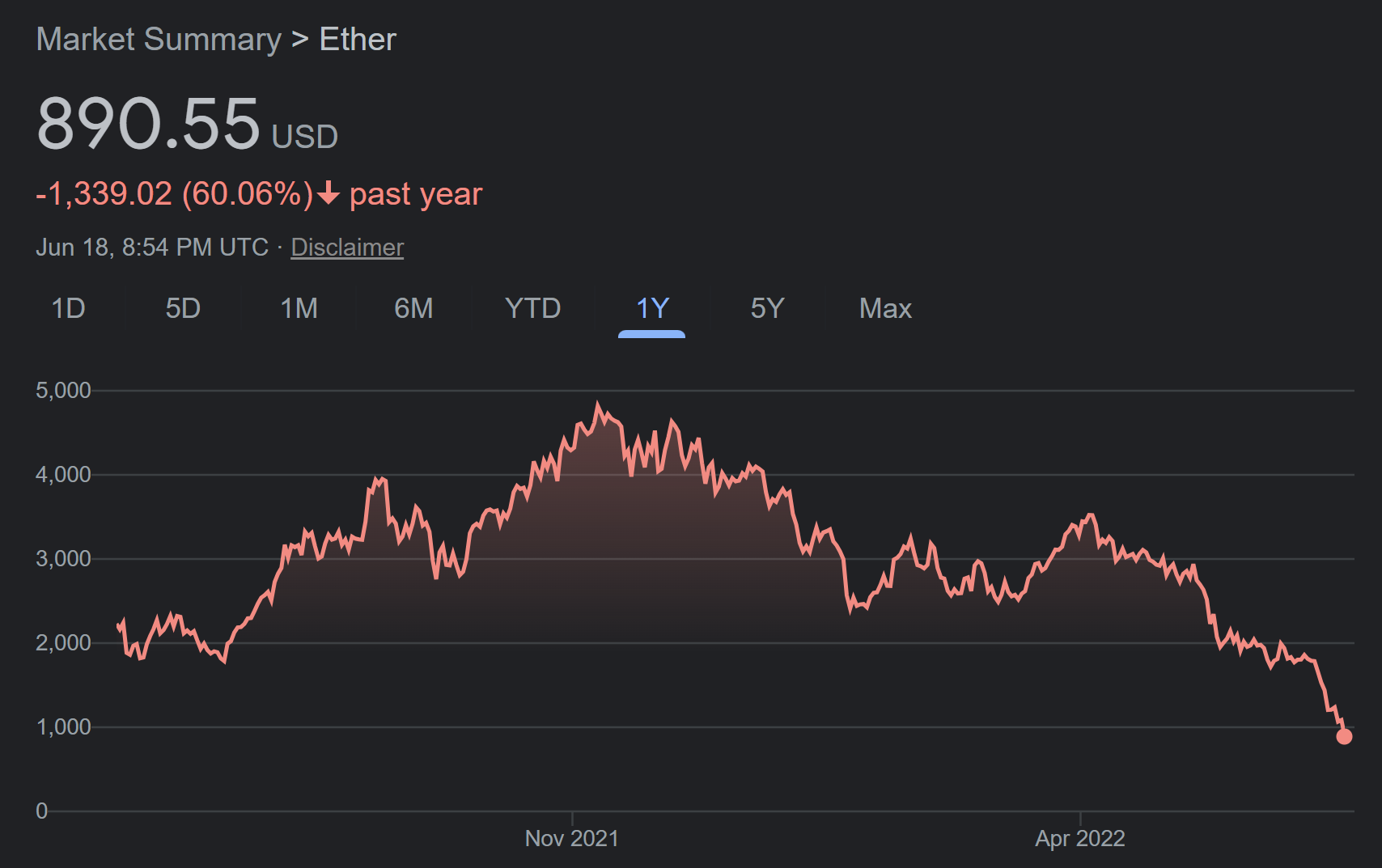
Task: Click the 890.55 price value
Action: pos(149,124)
